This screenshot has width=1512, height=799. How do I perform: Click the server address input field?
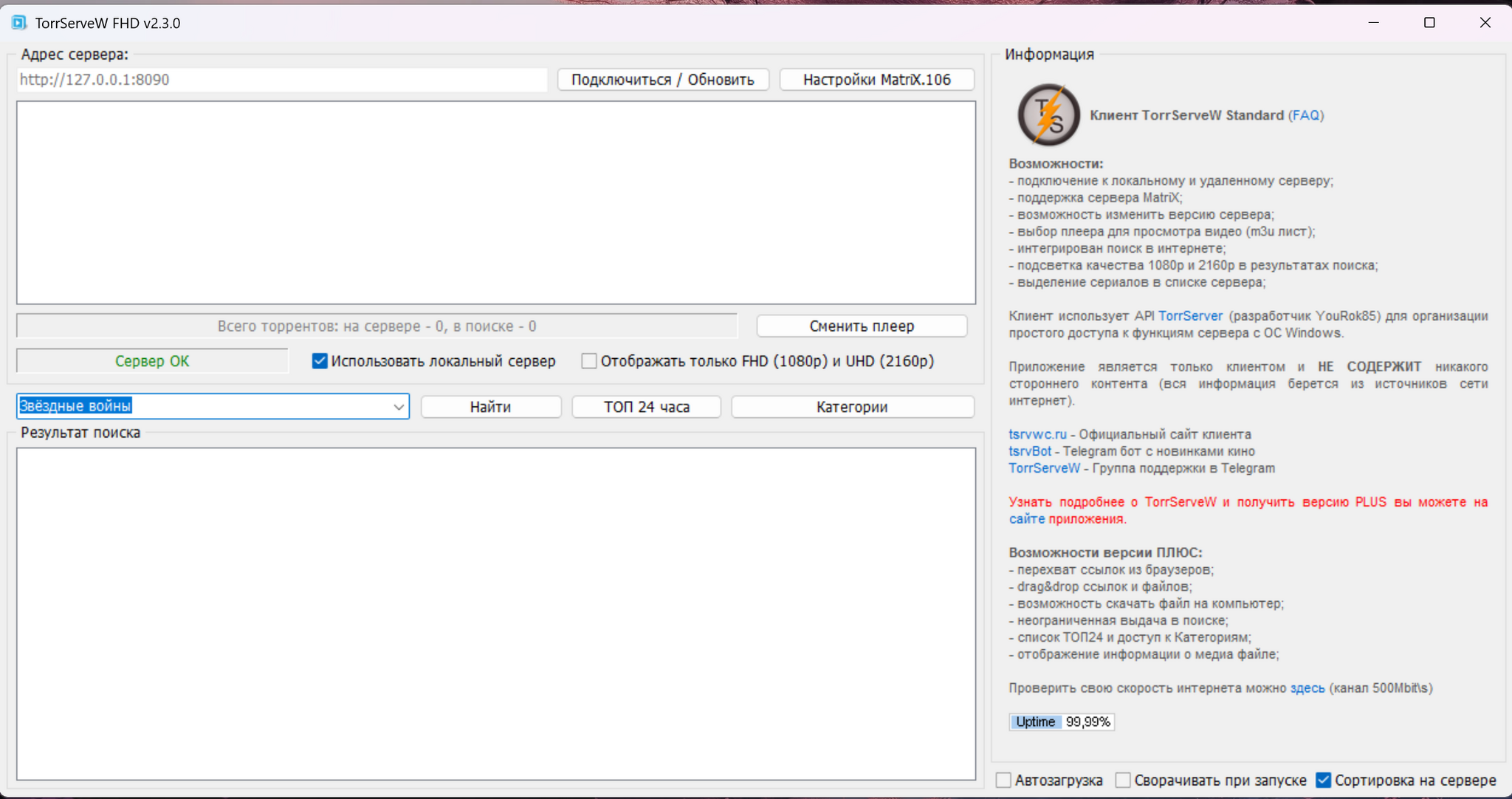(282, 80)
